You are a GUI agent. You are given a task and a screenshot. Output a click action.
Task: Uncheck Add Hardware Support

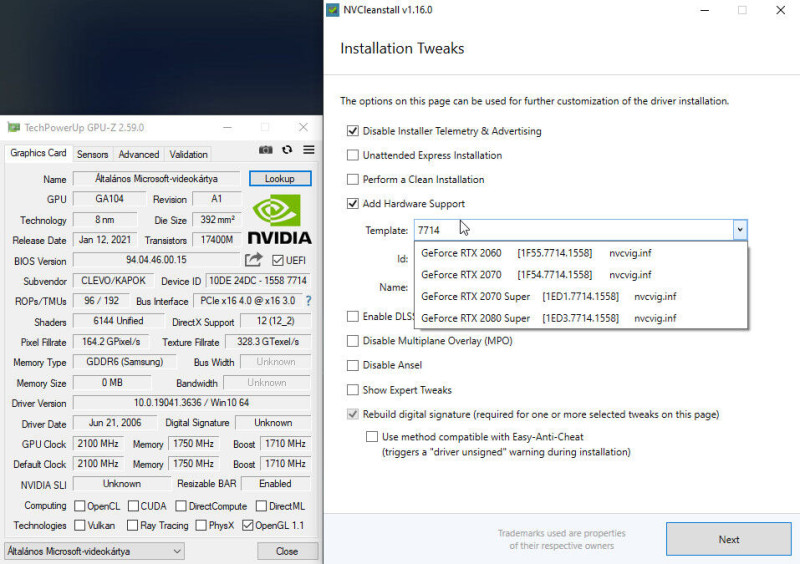point(353,203)
